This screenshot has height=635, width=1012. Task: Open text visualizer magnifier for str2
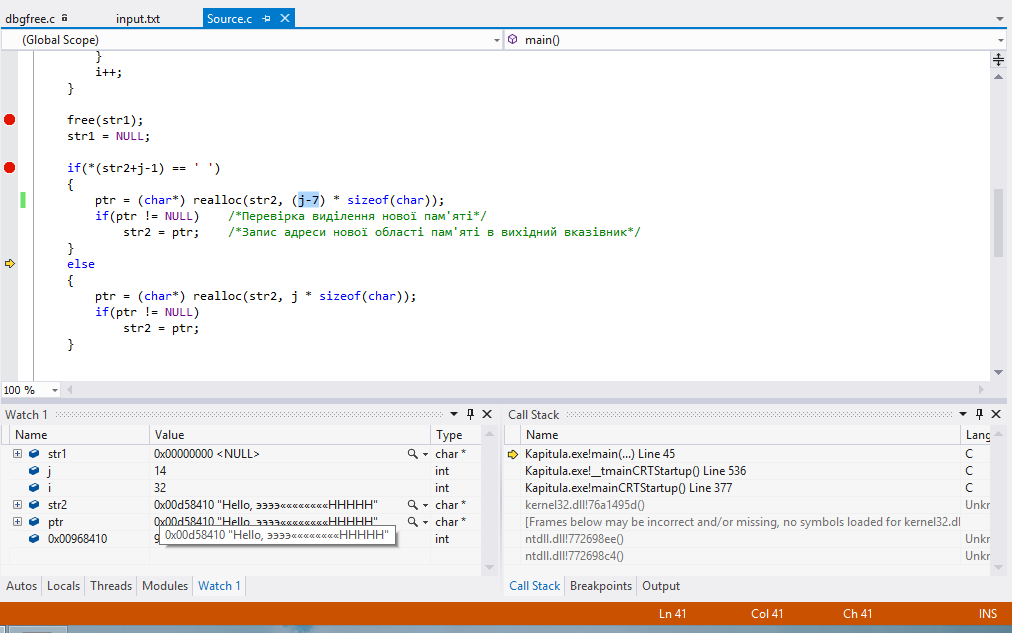[x=412, y=505]
